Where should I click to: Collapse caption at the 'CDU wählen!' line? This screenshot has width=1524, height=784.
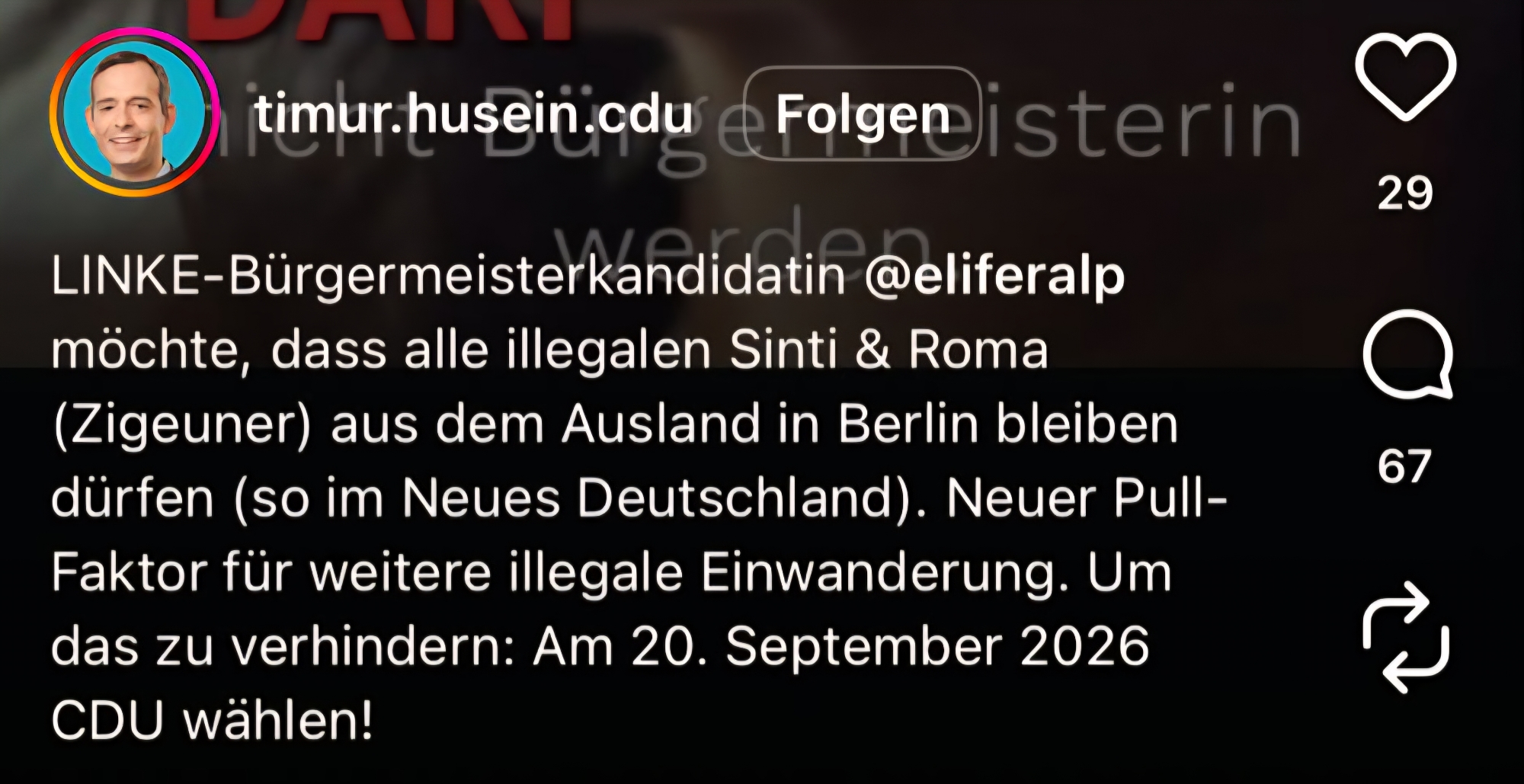click(x=213, y=720)
